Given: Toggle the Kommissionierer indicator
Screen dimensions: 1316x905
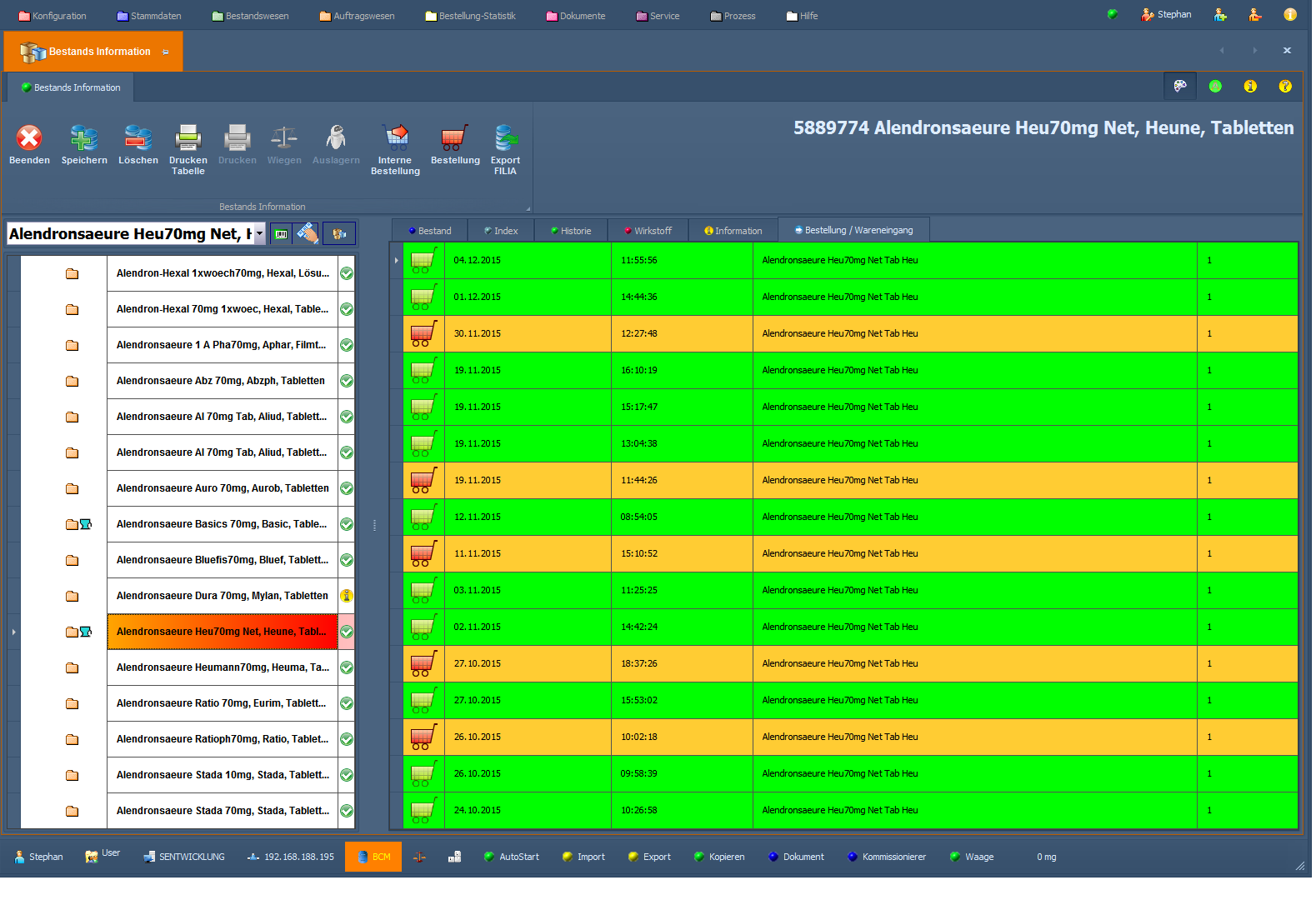Looking at the screenshot, I should pos(853,857).
